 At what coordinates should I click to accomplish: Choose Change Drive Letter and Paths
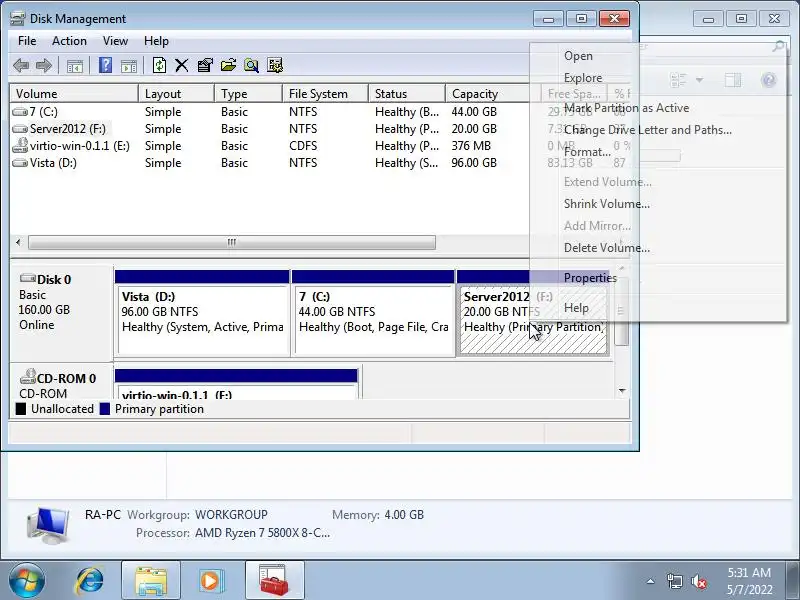tap(658, 130)
